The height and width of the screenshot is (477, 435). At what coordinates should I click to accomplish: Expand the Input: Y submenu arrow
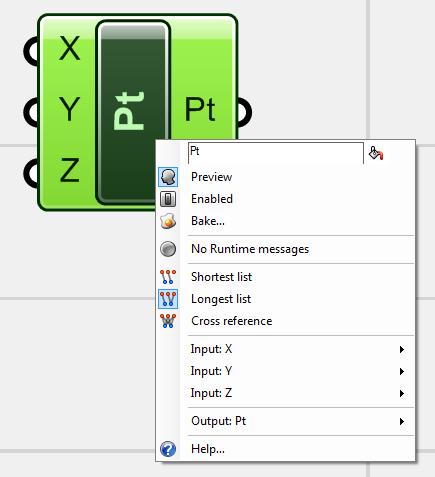coord(402,371)
